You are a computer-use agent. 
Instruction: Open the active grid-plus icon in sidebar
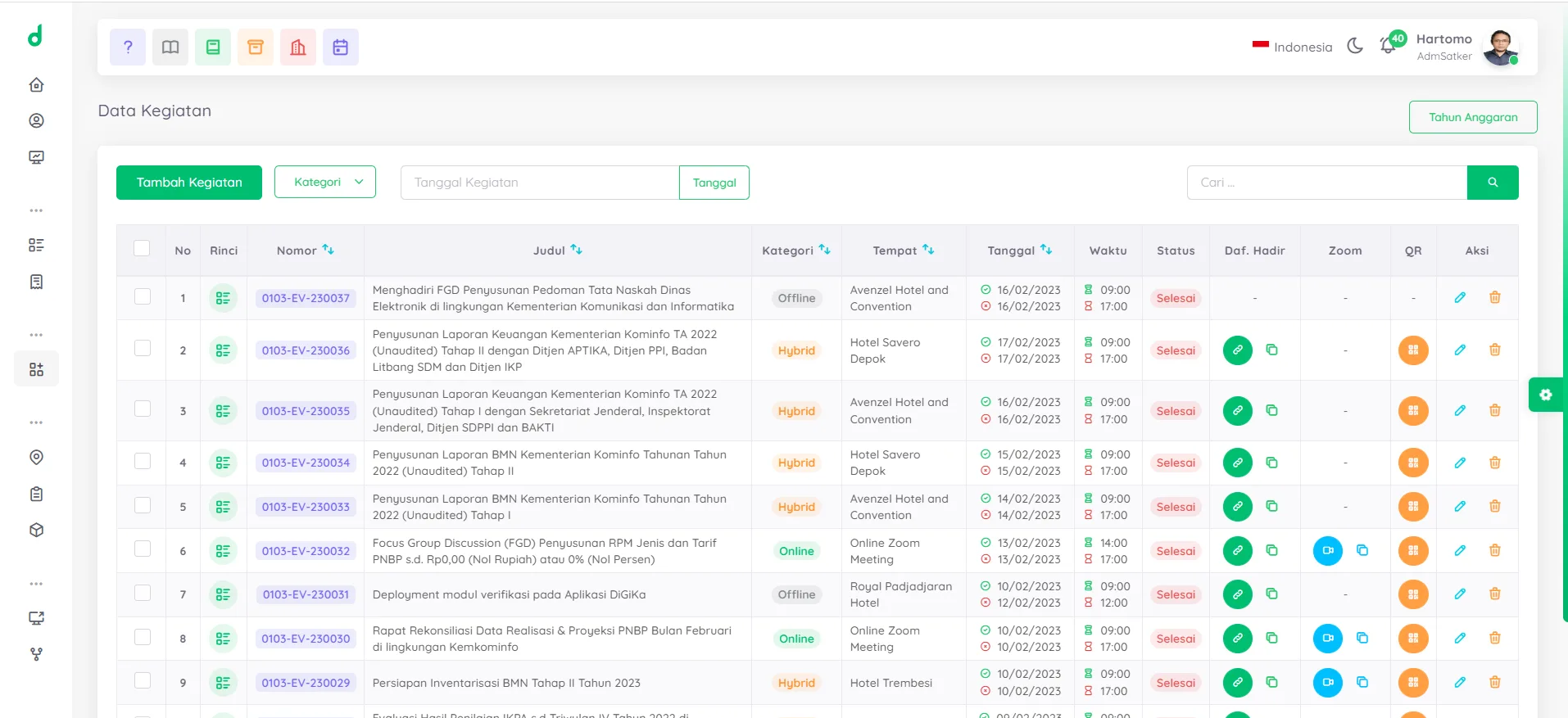tap(36, 369)
